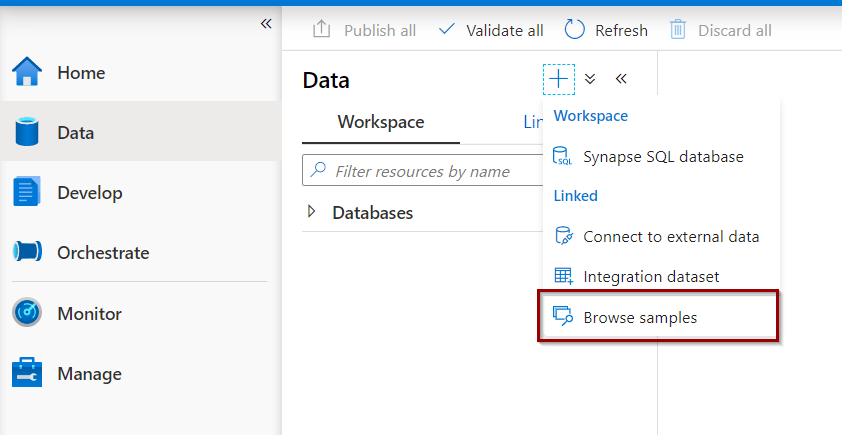Viewport: 842px width, 435px height.
Task: Collapse the left navigation sidebar
Action: point(266,24)
